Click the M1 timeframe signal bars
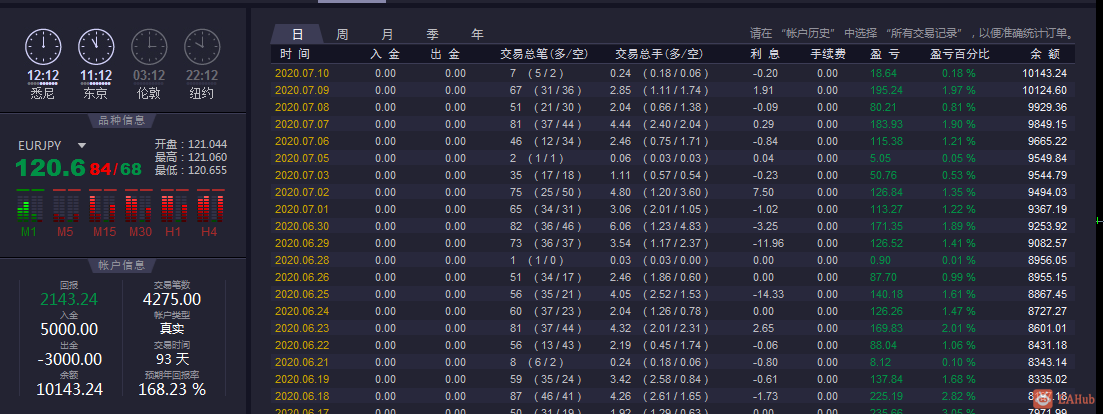The height and width of the screenshot is (414, 1104). (x=29, y=206)
